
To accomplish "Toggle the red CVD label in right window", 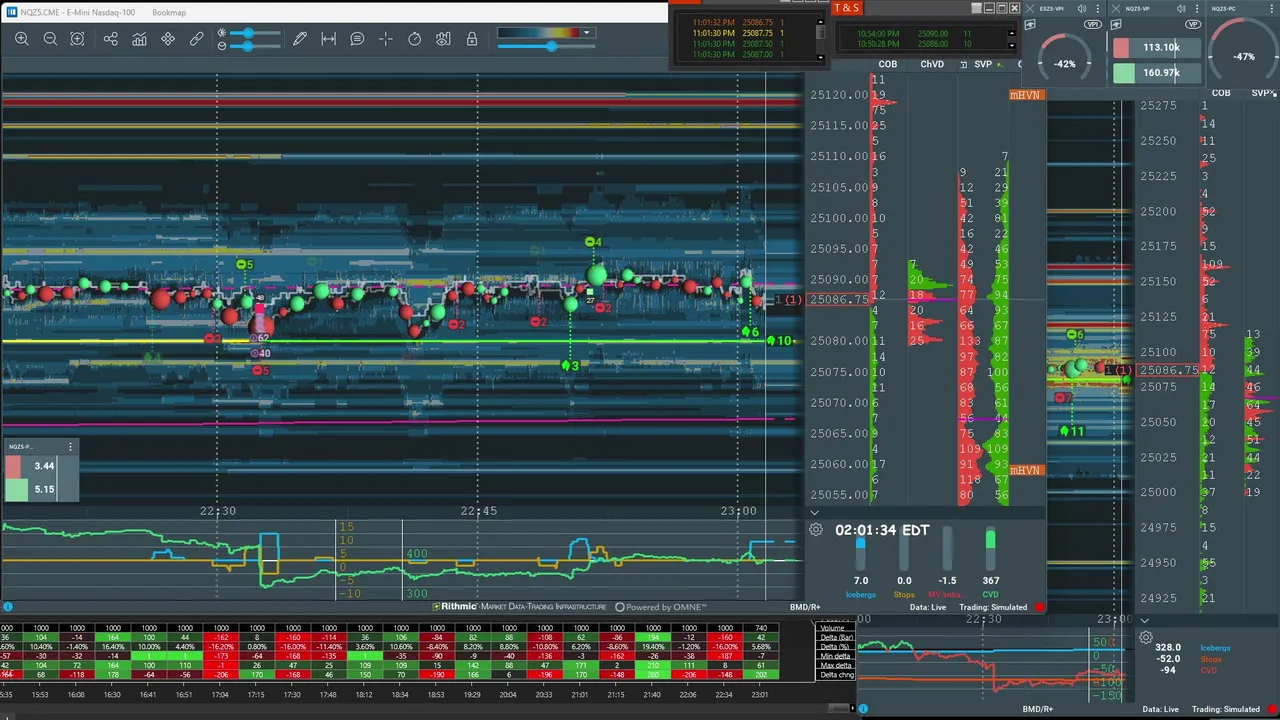I will [x=1209, y=670].
